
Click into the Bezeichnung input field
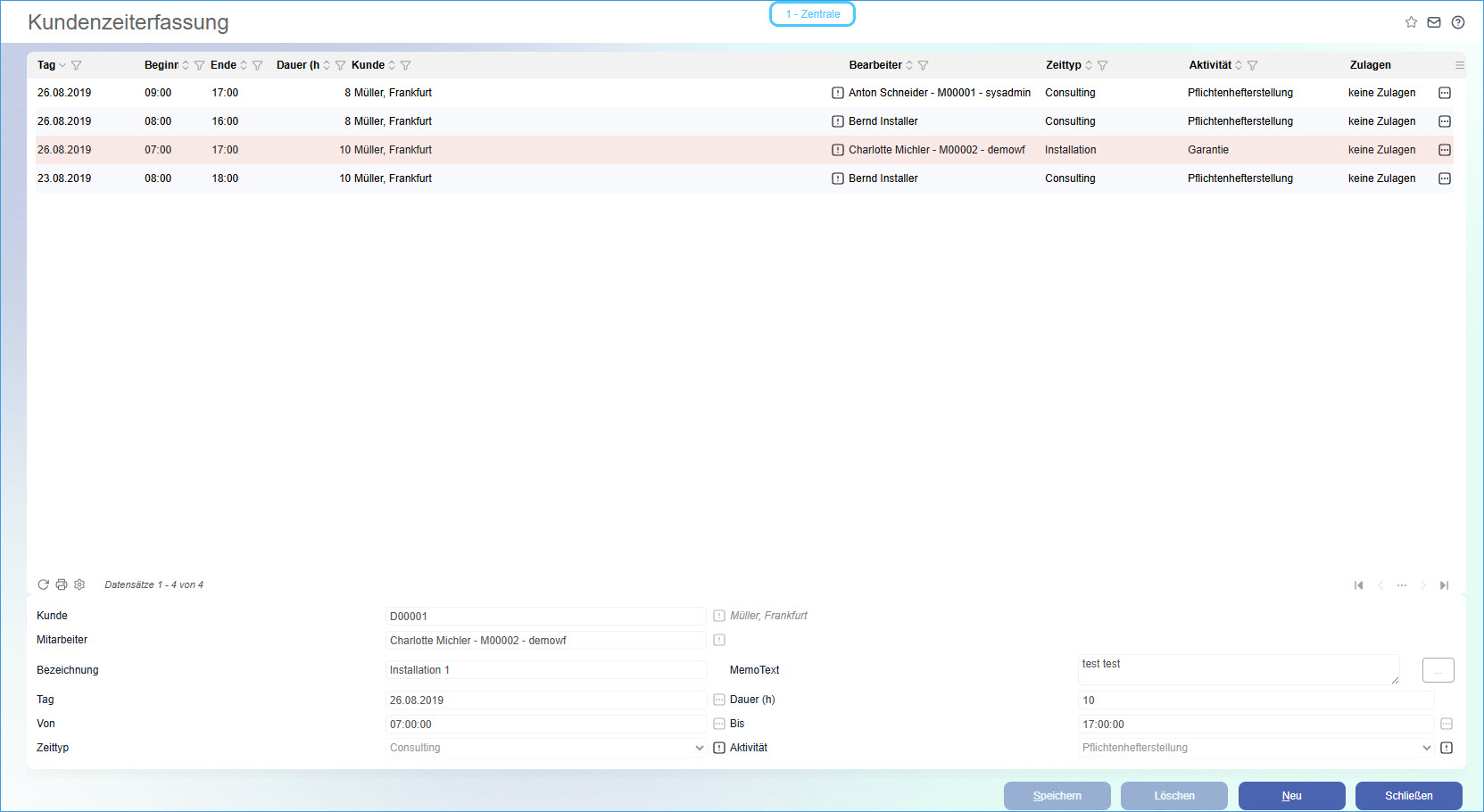pyautogui.click(x=546, y=670)
